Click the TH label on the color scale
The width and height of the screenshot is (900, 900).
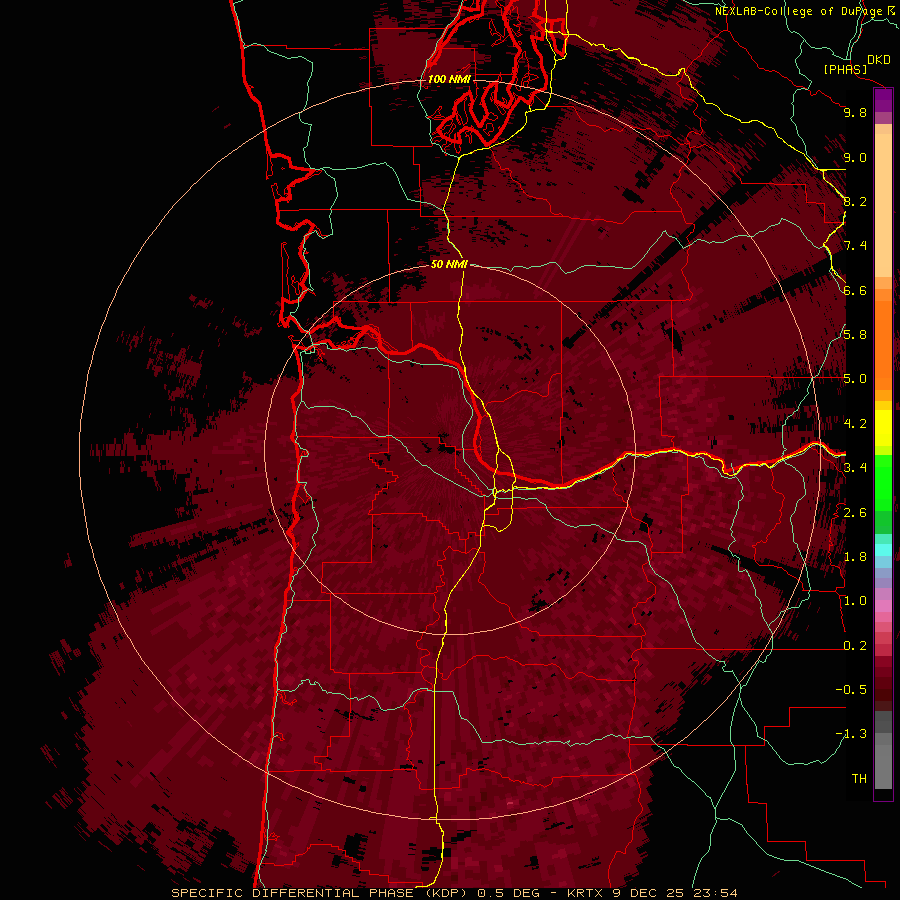point(859,779)
